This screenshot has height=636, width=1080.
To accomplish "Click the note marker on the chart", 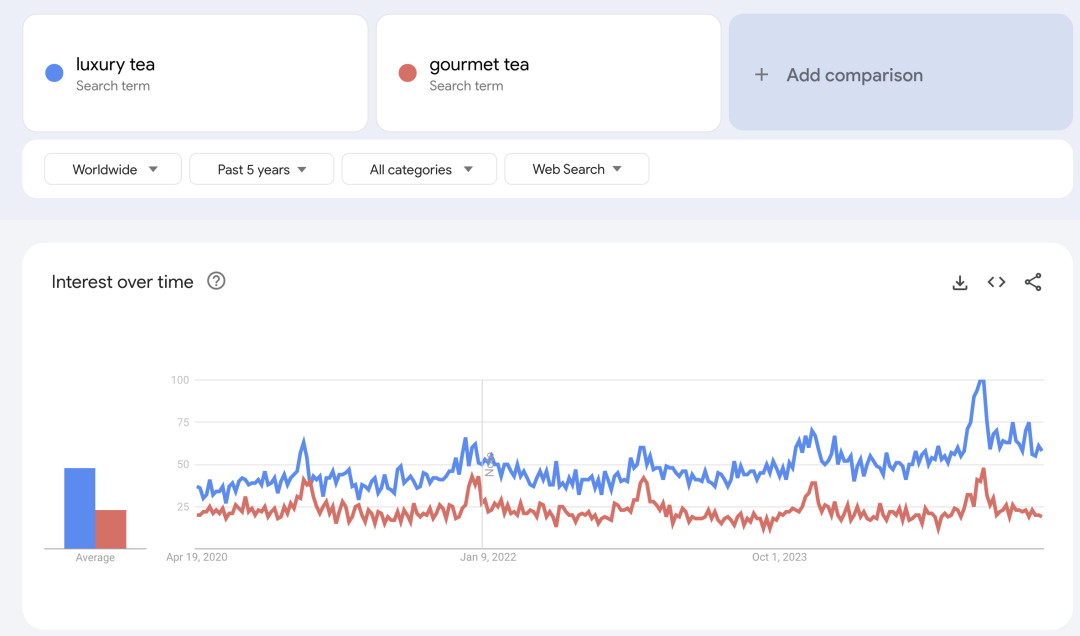I will (489, 465).
